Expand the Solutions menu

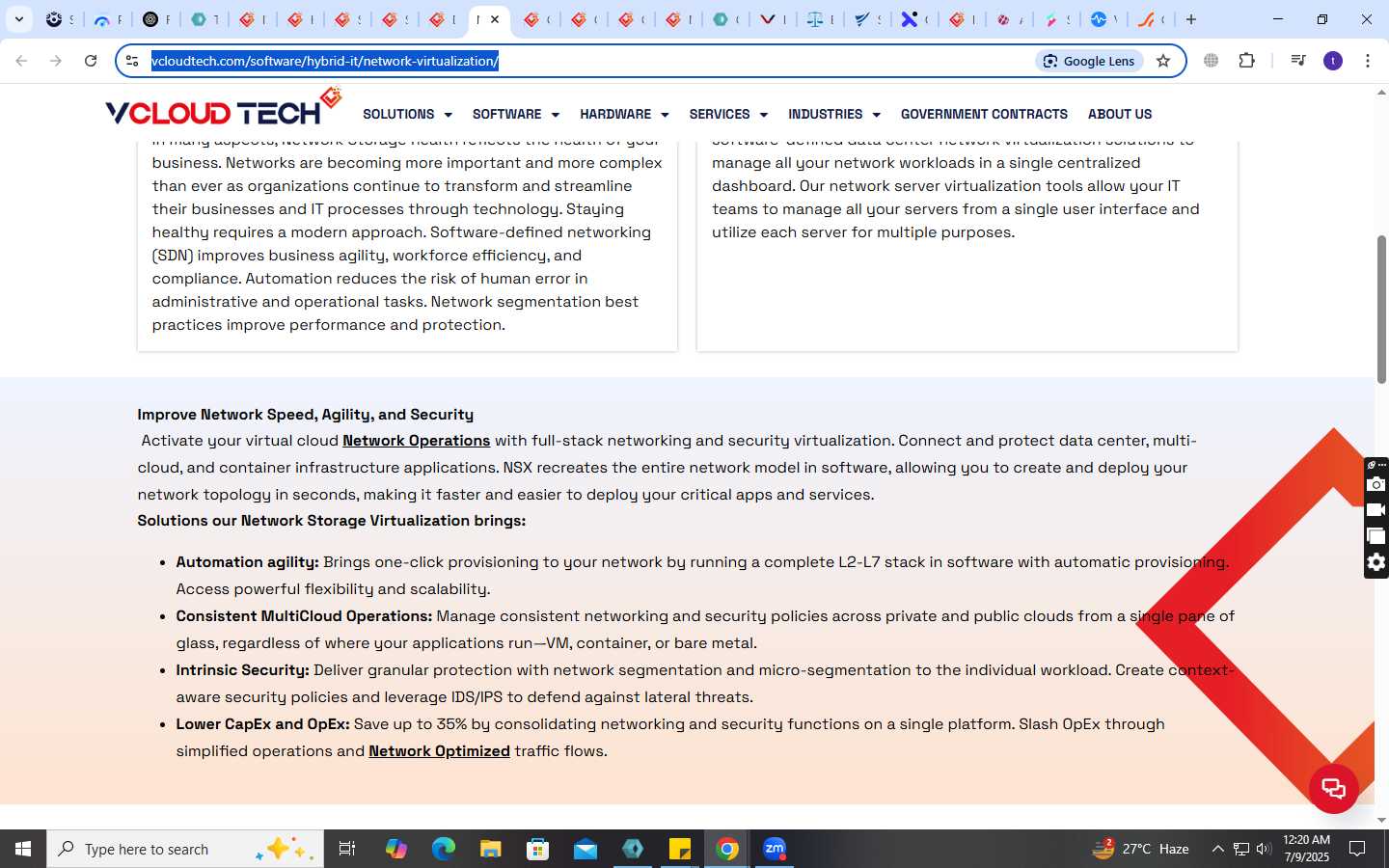407,114
